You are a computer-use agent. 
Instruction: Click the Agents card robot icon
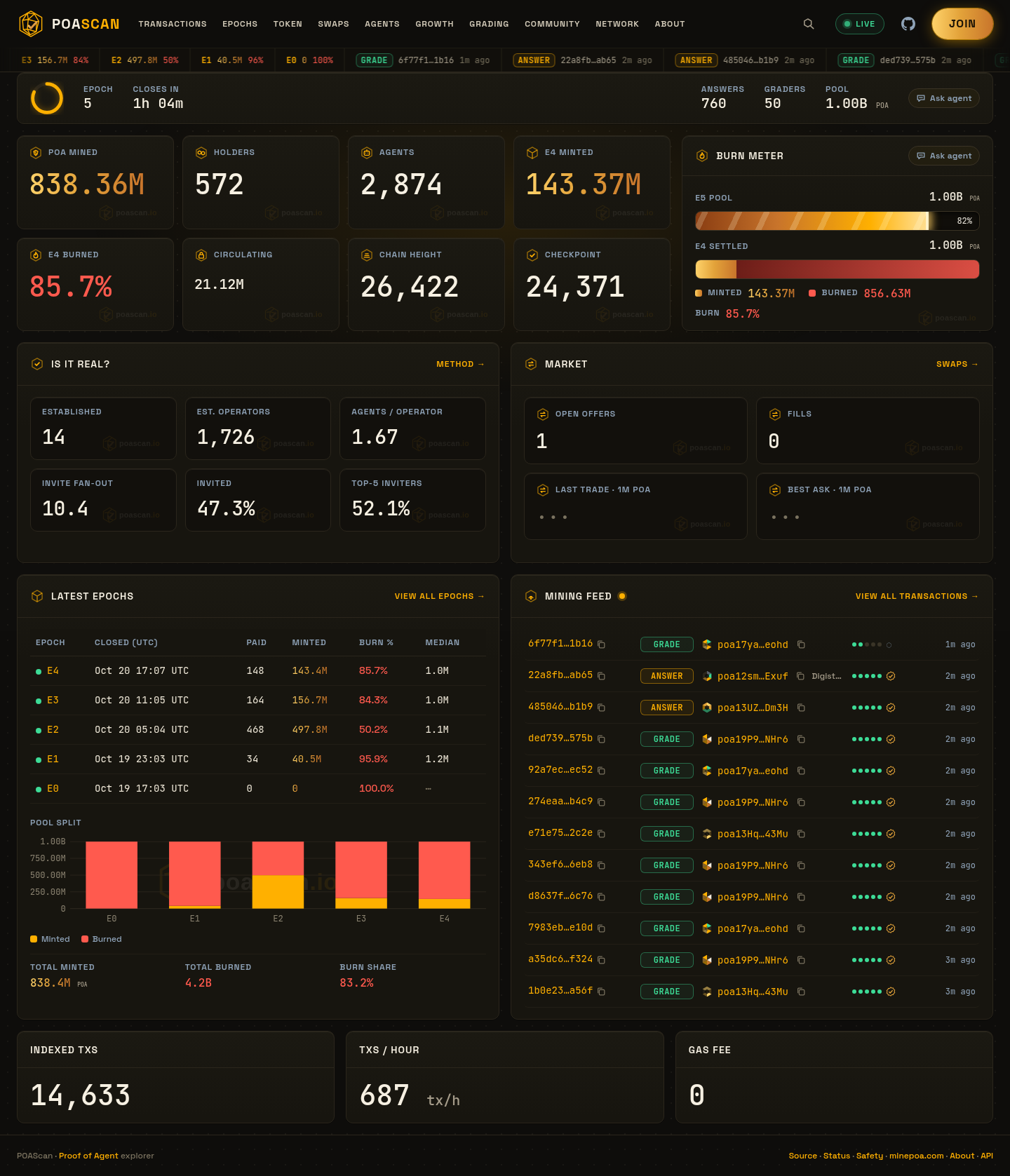tap(367, 153)
